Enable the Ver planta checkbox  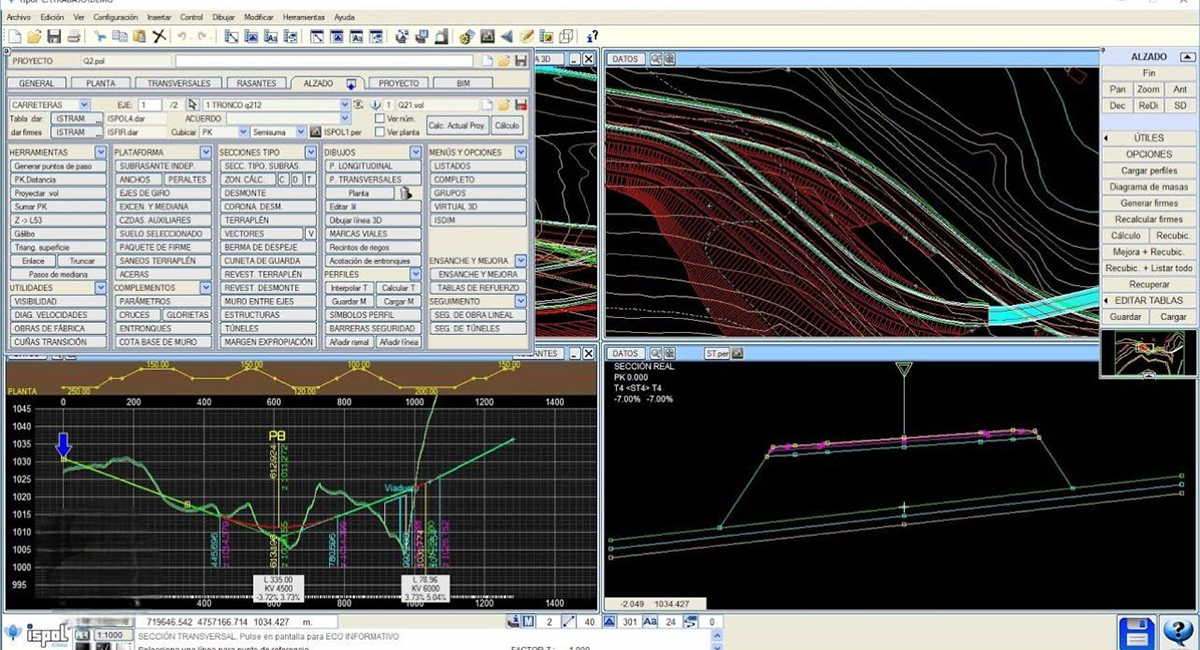click(x=379, y=132)
